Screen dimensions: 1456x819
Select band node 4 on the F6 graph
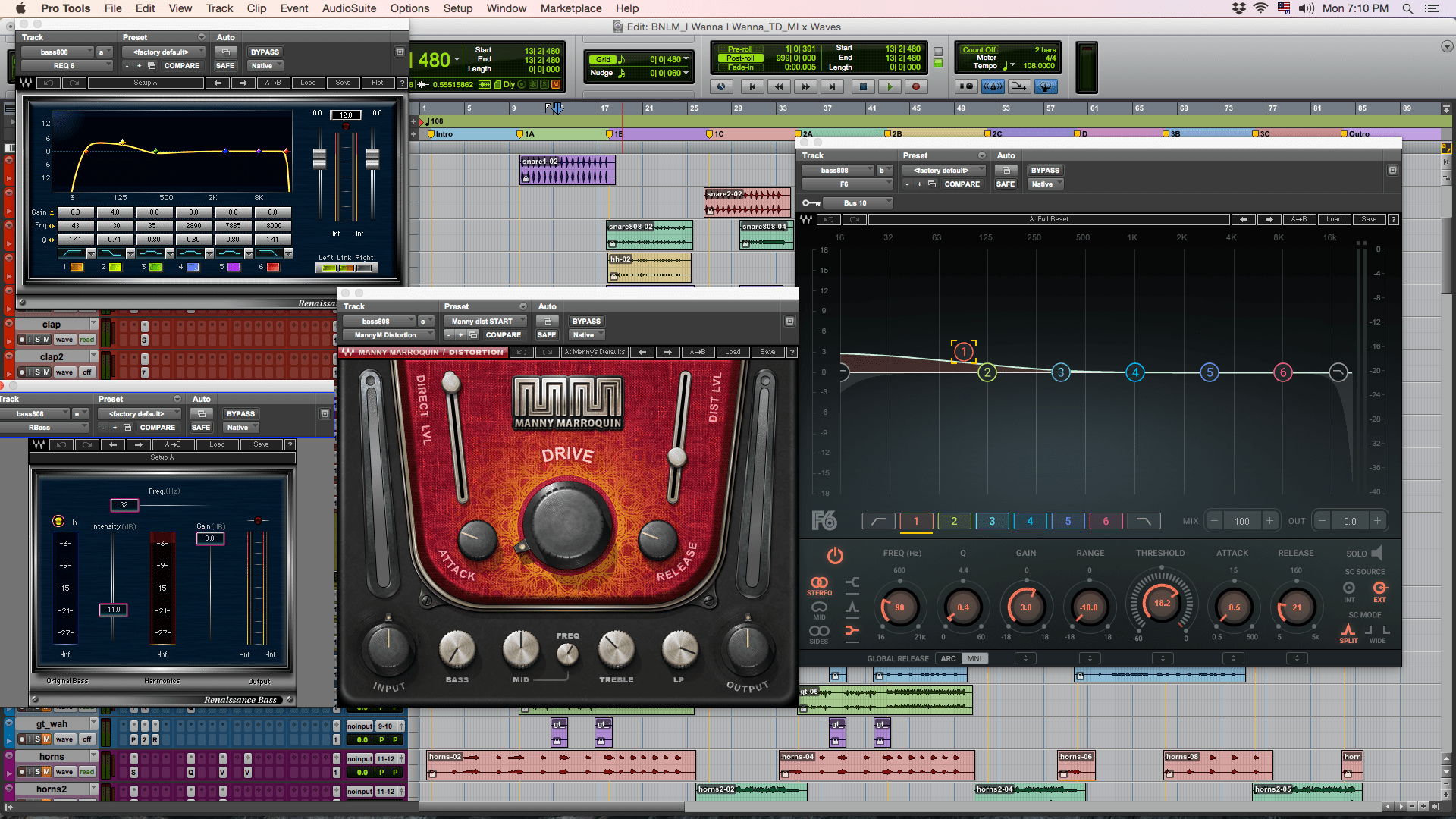pos(1135,372)
